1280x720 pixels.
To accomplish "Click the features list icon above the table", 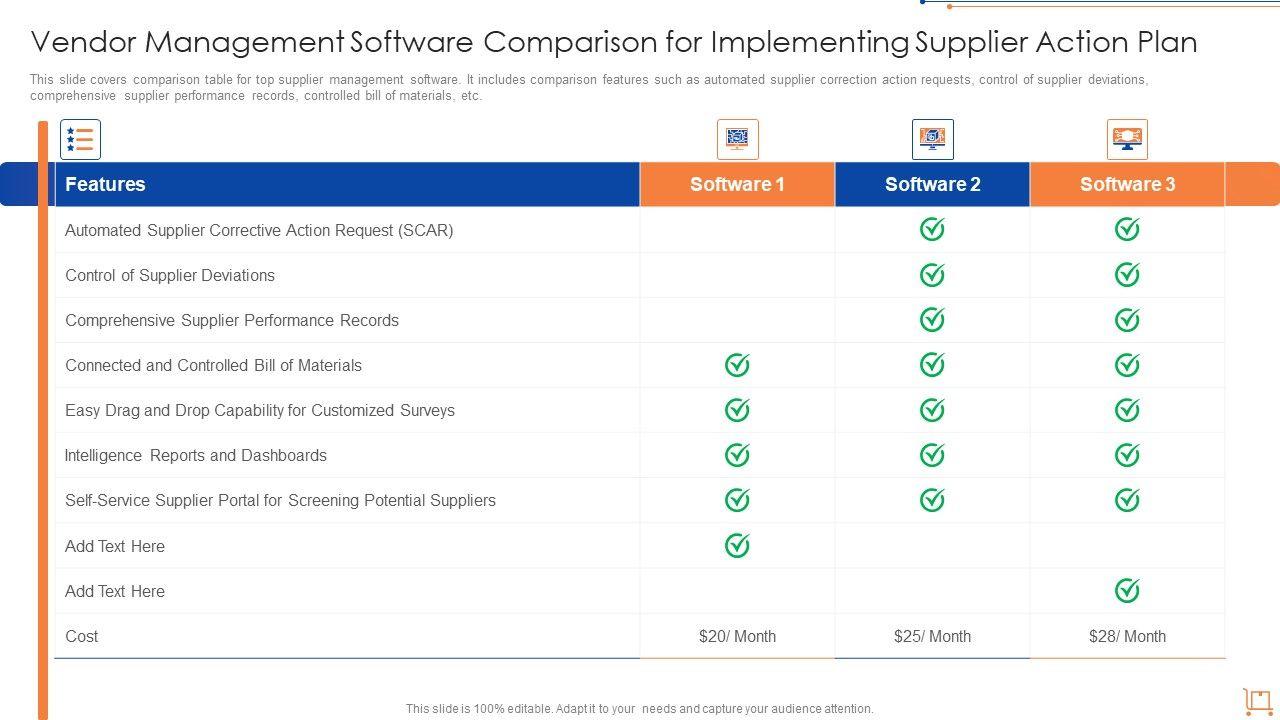I will [80, 139].
